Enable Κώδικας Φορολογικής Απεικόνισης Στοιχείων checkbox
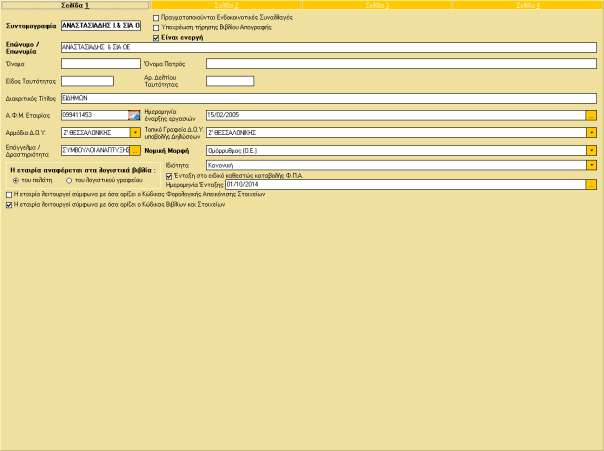 9,195
